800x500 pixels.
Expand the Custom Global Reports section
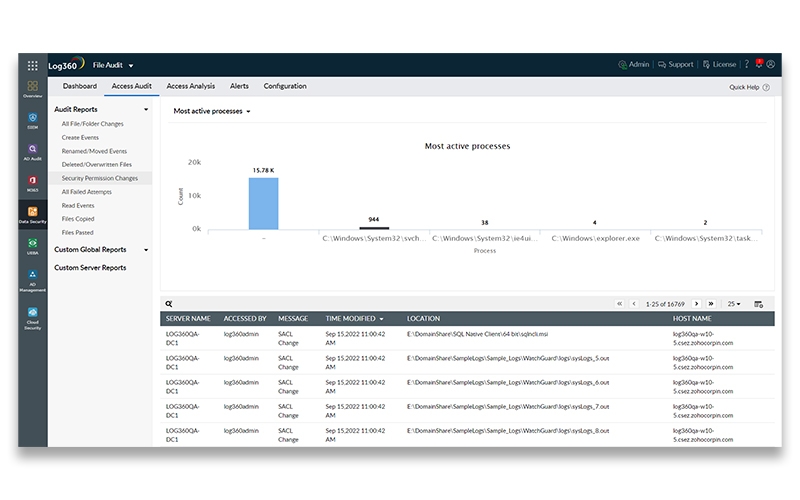[x=146, y=250]
